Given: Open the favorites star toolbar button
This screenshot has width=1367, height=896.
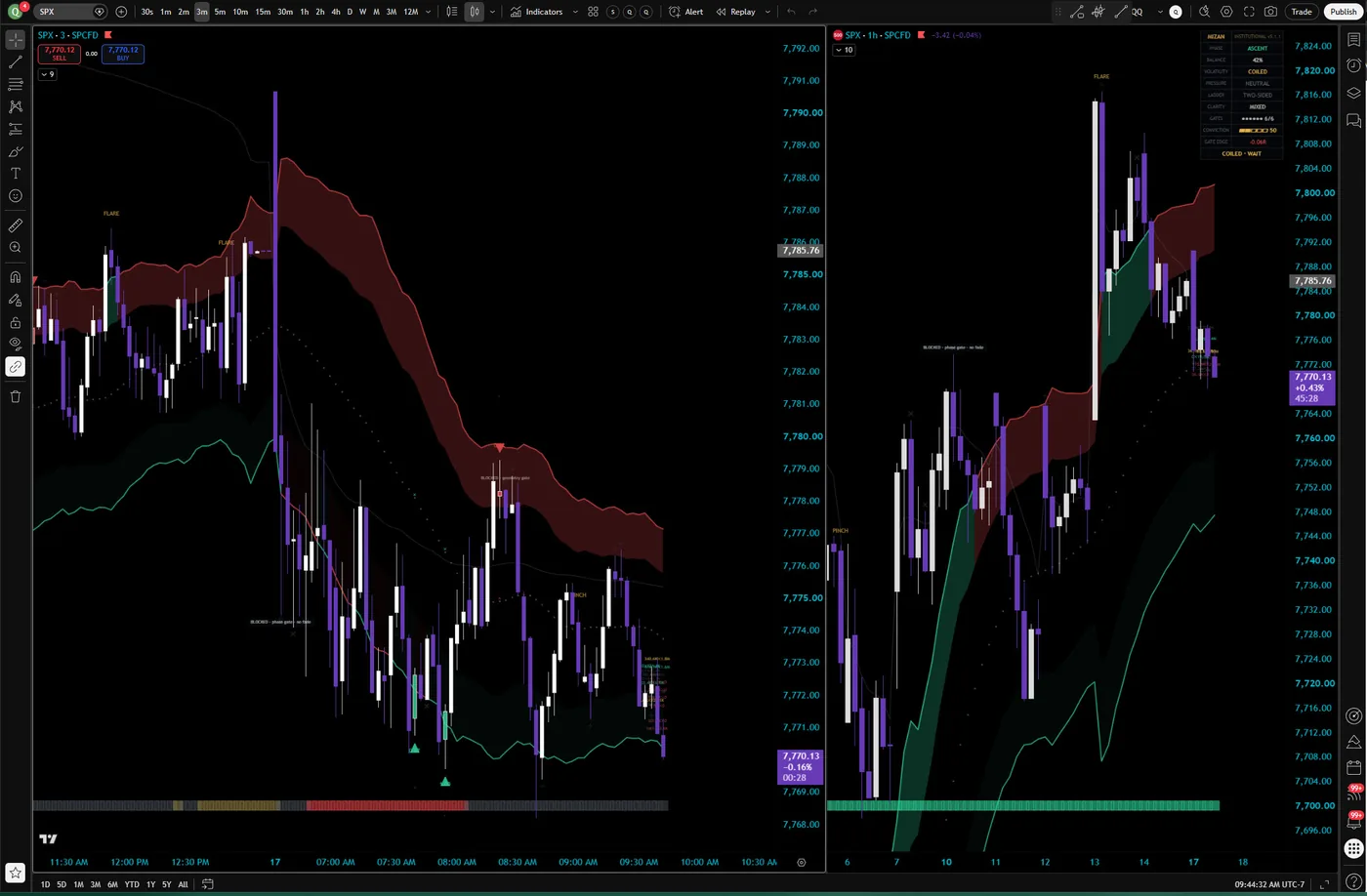Looking at the screenshot, I should coord(15,873).
